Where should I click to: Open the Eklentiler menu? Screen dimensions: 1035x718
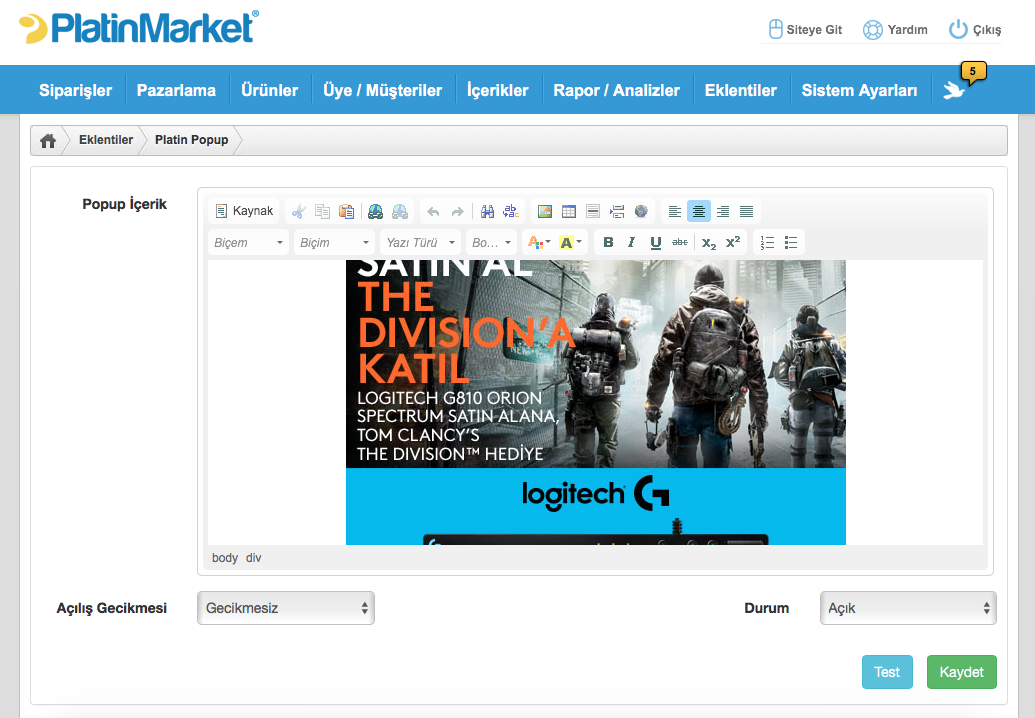coord(741,90)
